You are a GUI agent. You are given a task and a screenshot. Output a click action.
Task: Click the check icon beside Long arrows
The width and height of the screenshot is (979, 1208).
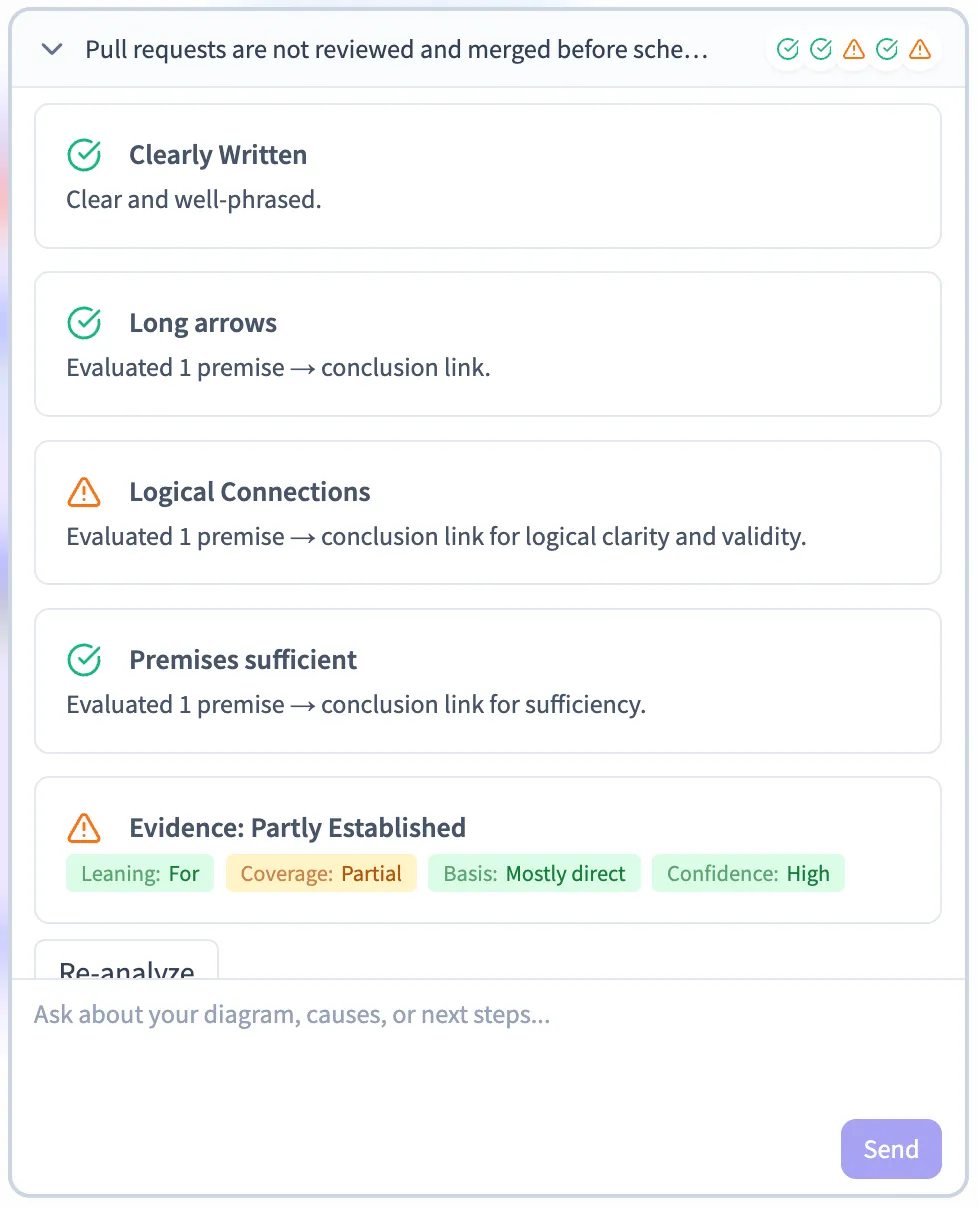pyautogui.click(x=84, y=323)
